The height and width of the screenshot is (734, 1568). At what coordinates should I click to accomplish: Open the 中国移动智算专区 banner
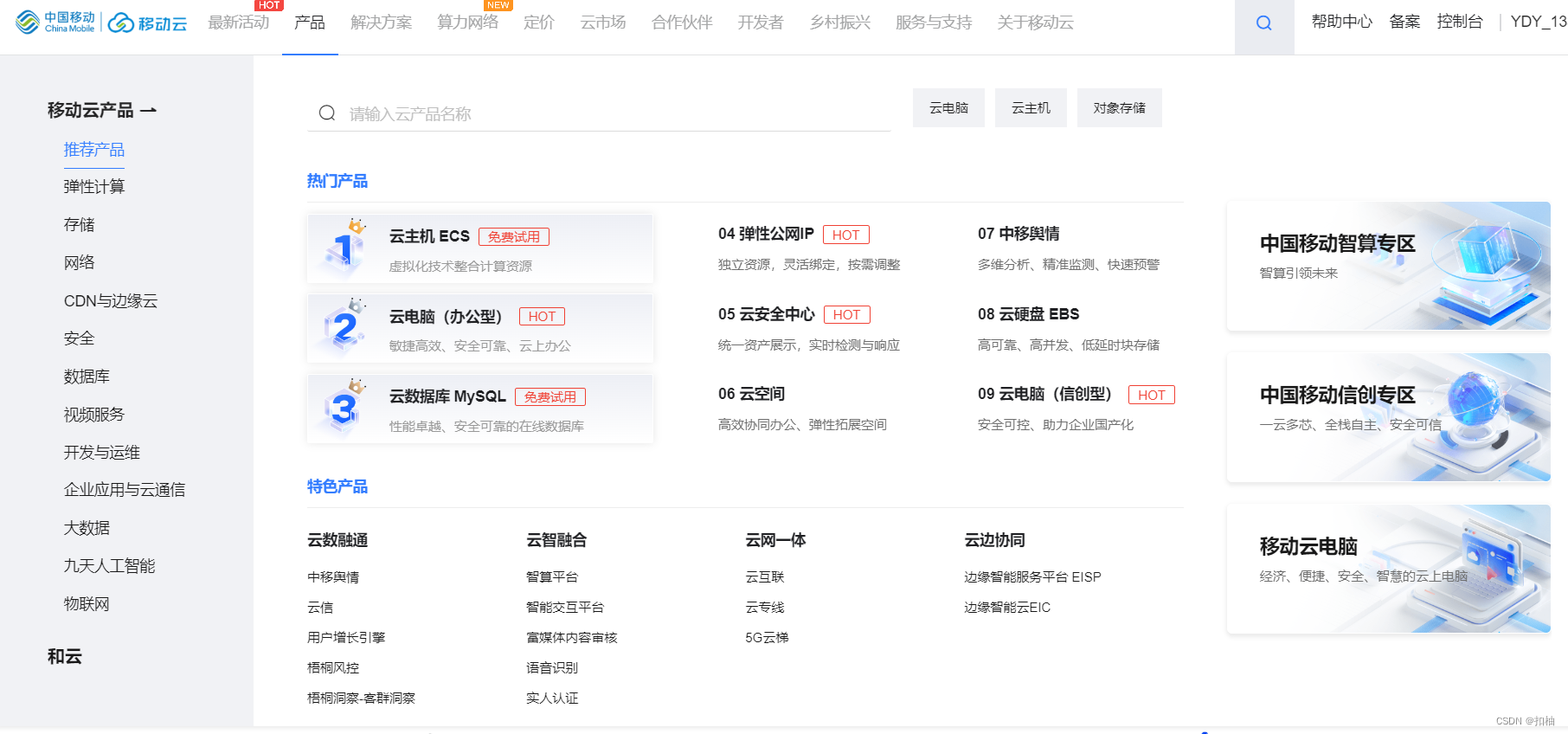point(1388,266)
